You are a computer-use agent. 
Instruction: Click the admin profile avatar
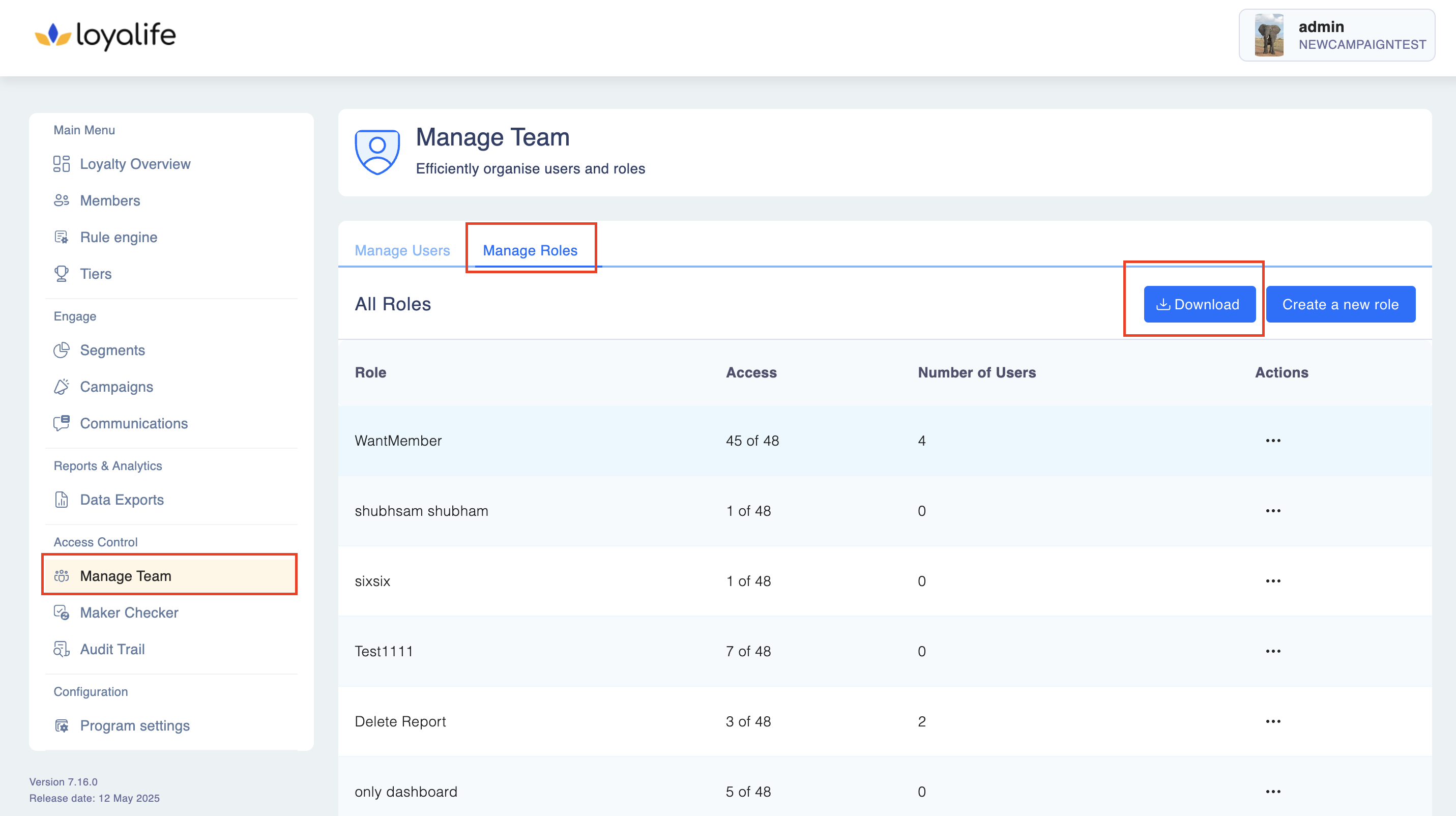point(1269,35)
